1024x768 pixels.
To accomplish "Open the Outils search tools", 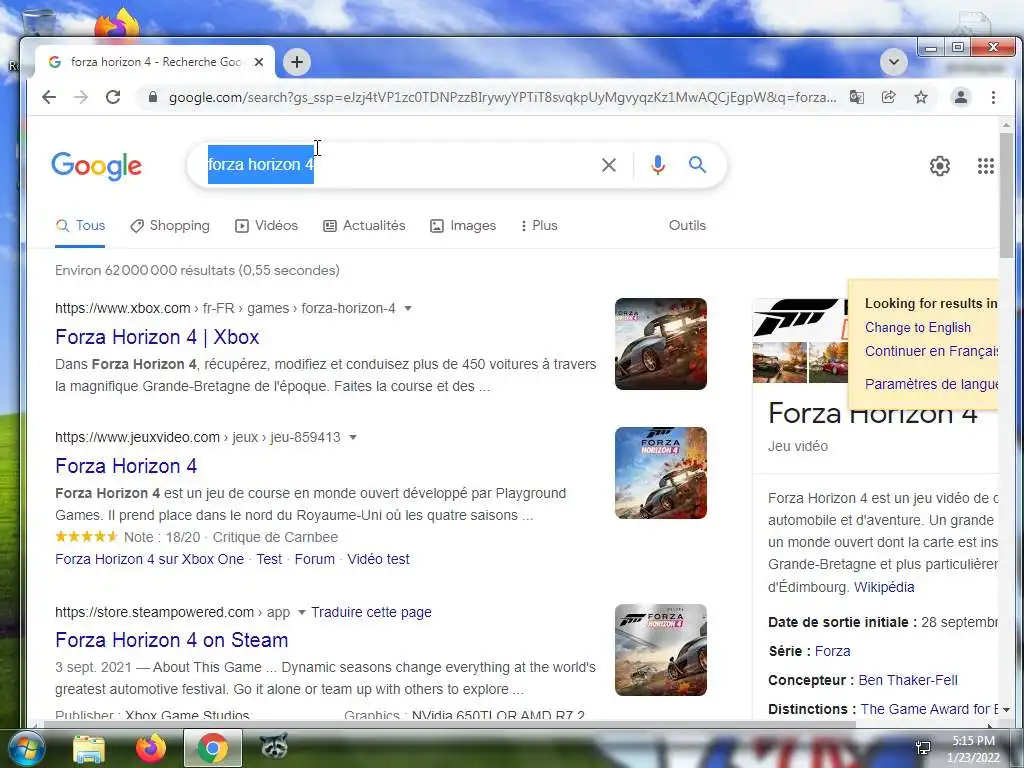I will (x=687, y=225).
